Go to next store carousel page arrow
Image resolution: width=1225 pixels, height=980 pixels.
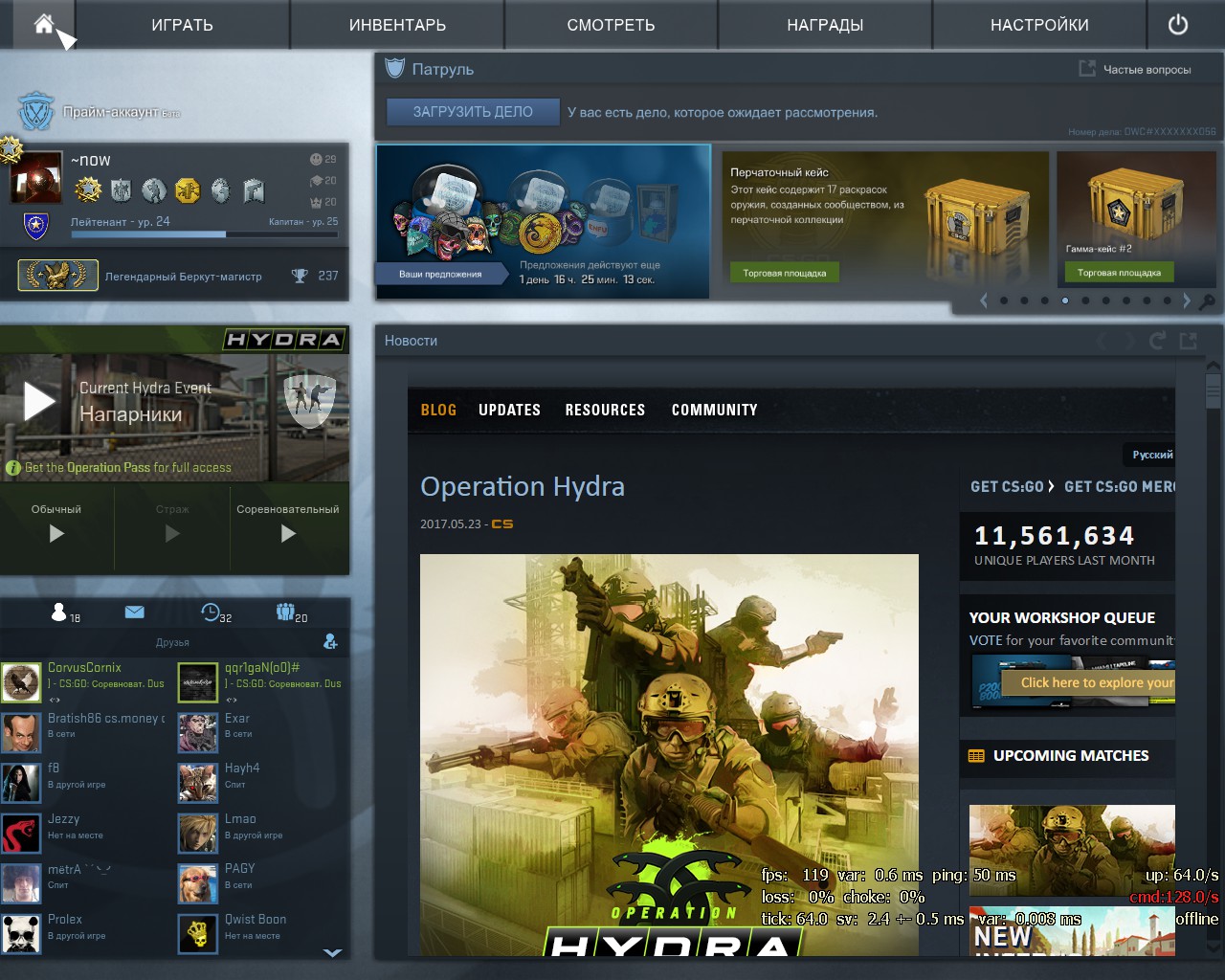pos(1187,301)
